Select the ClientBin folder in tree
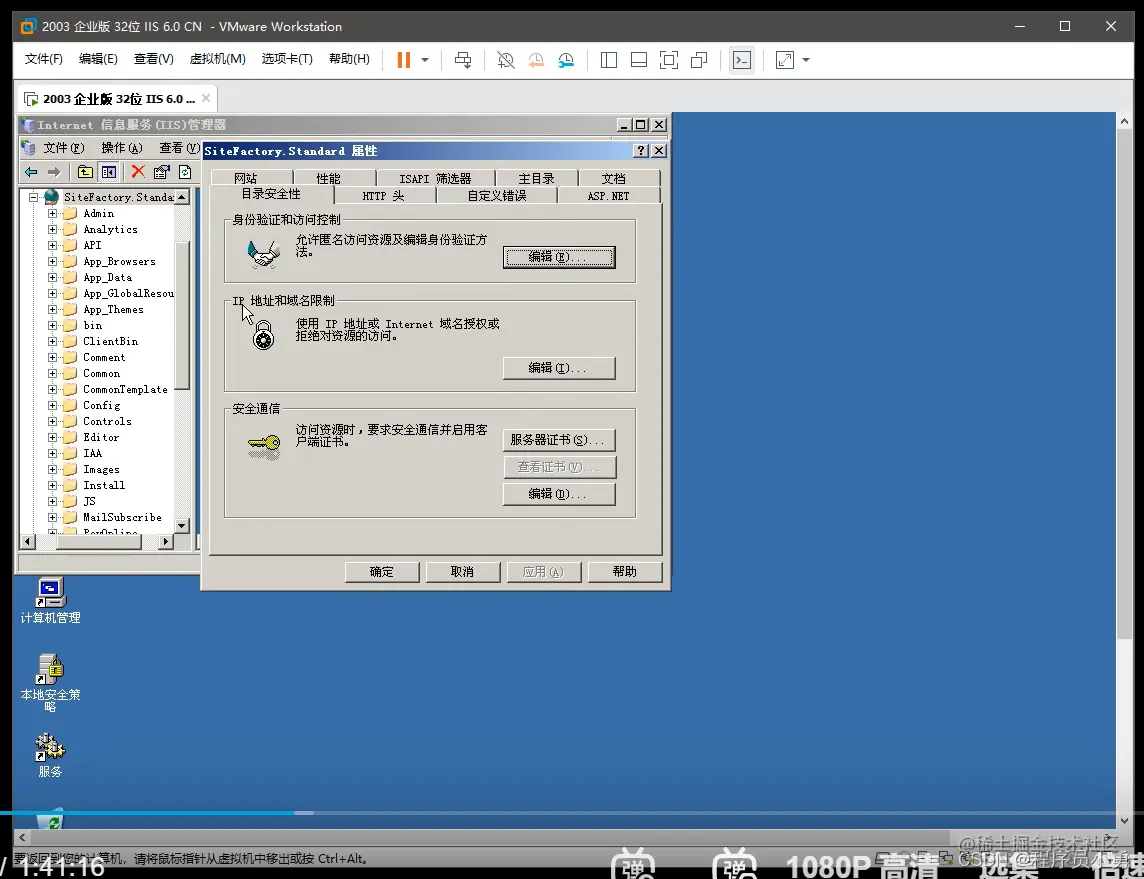This screenshot has height=879, width=1144. click(x=110, y=341)
